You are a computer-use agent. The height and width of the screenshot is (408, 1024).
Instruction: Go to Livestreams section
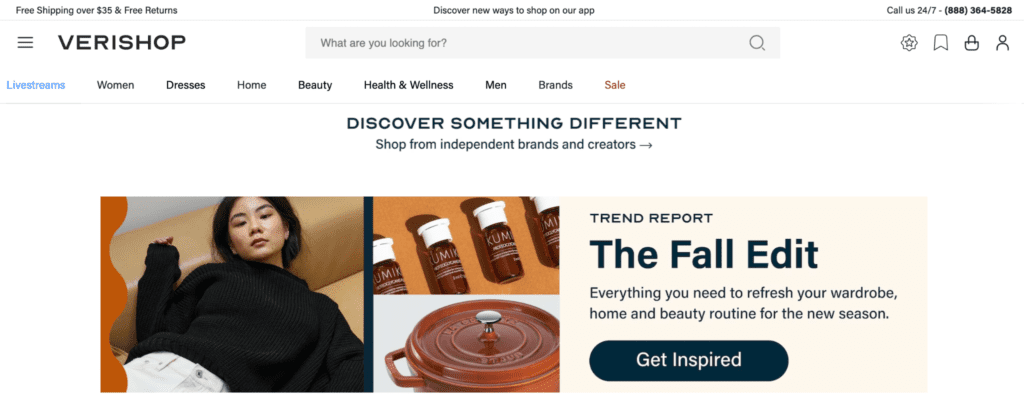[36, 85]
